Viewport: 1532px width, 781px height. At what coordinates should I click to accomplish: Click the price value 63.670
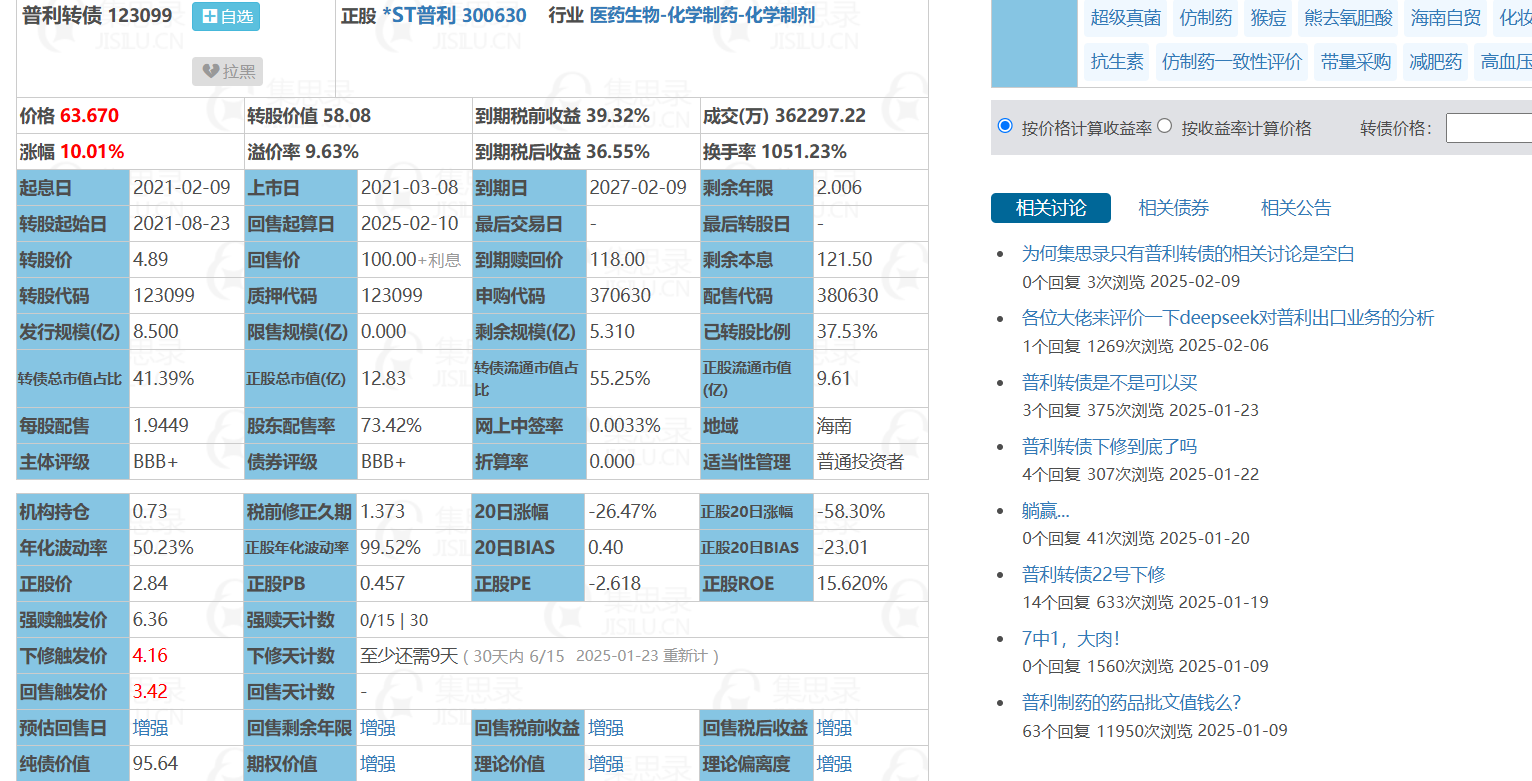[x=90, y=116]
